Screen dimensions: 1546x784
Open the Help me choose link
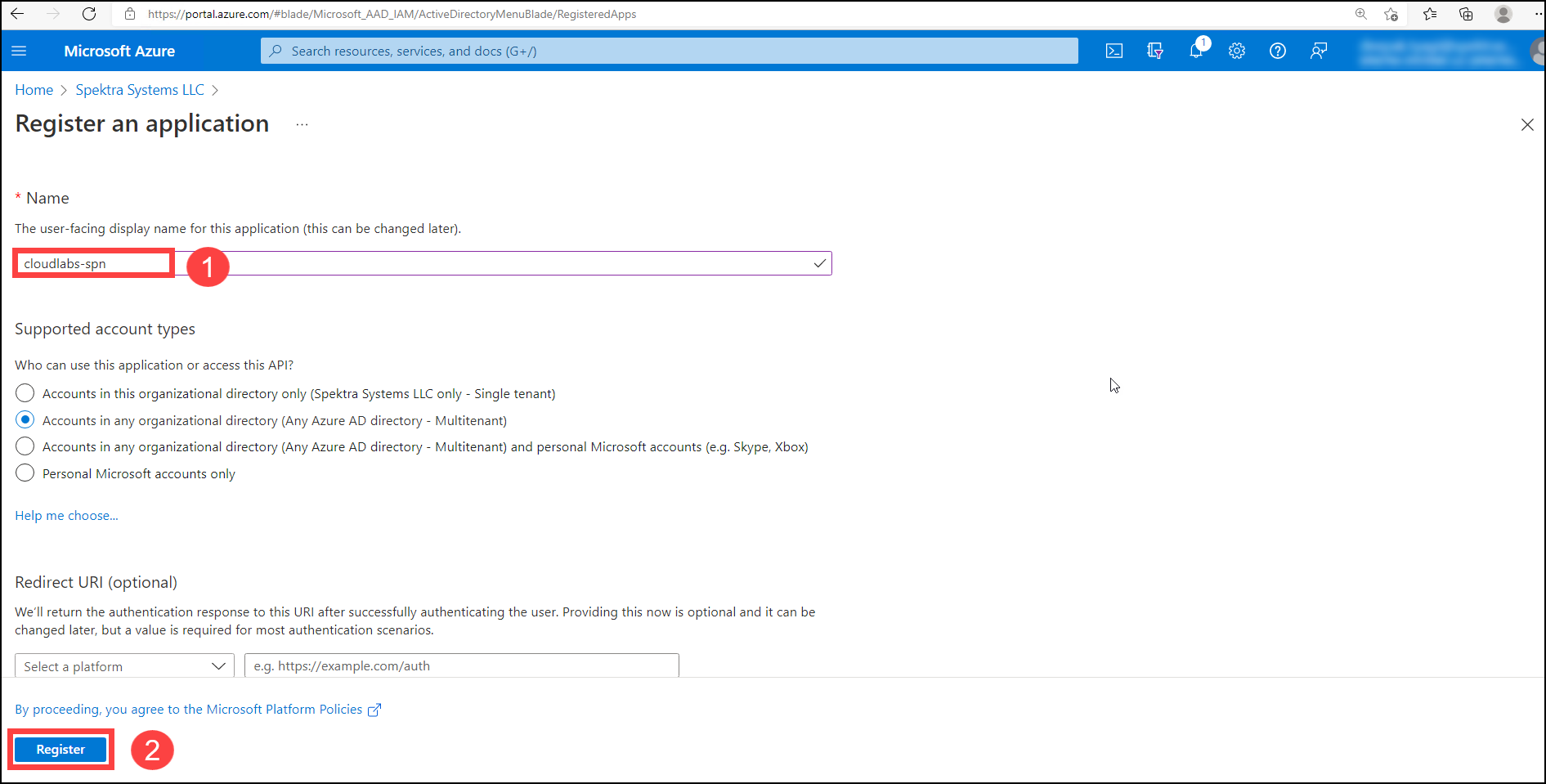tap(66, 516)
